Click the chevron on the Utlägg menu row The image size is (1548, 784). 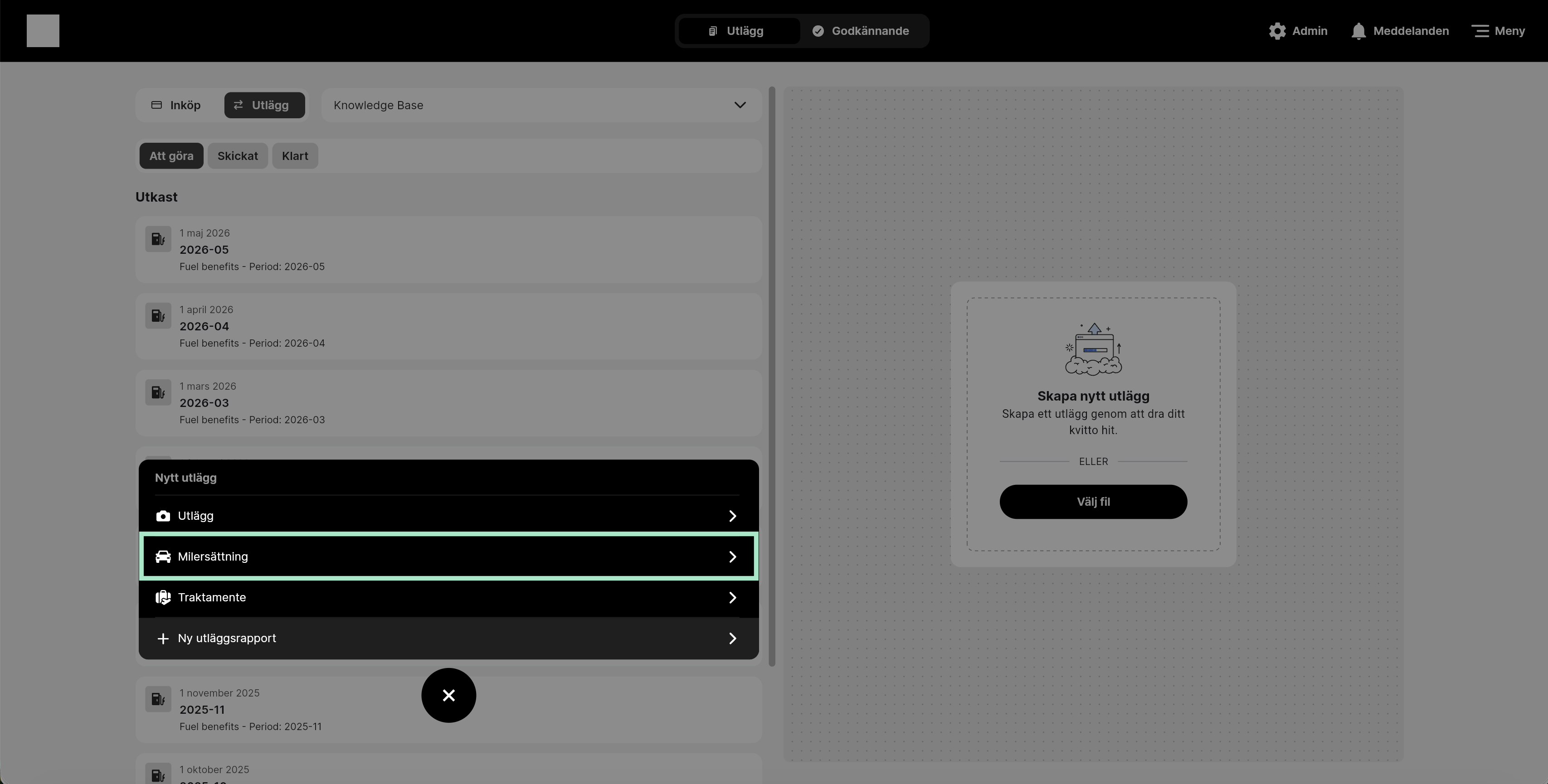(732, 516)
